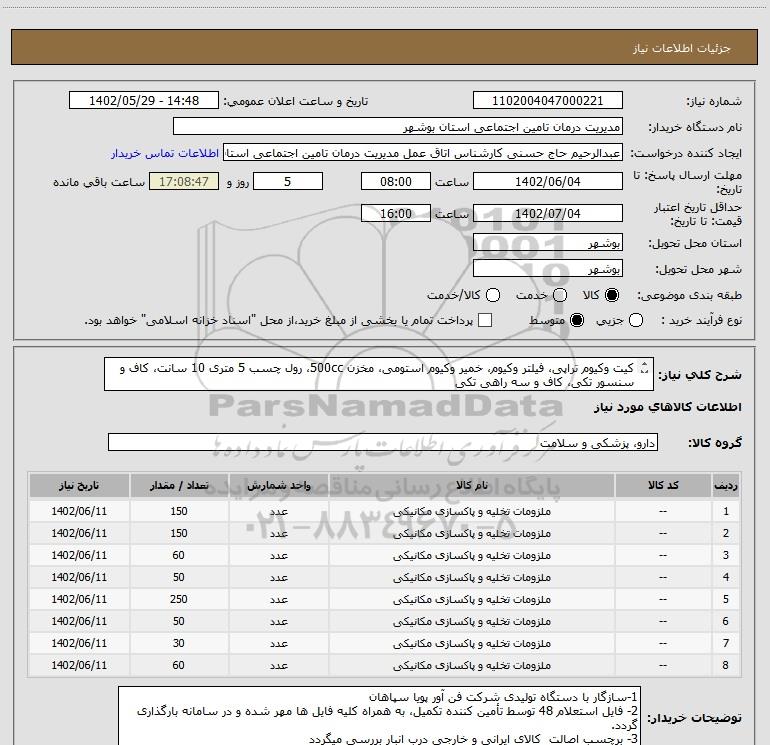Click the item name in row 4

471,577
